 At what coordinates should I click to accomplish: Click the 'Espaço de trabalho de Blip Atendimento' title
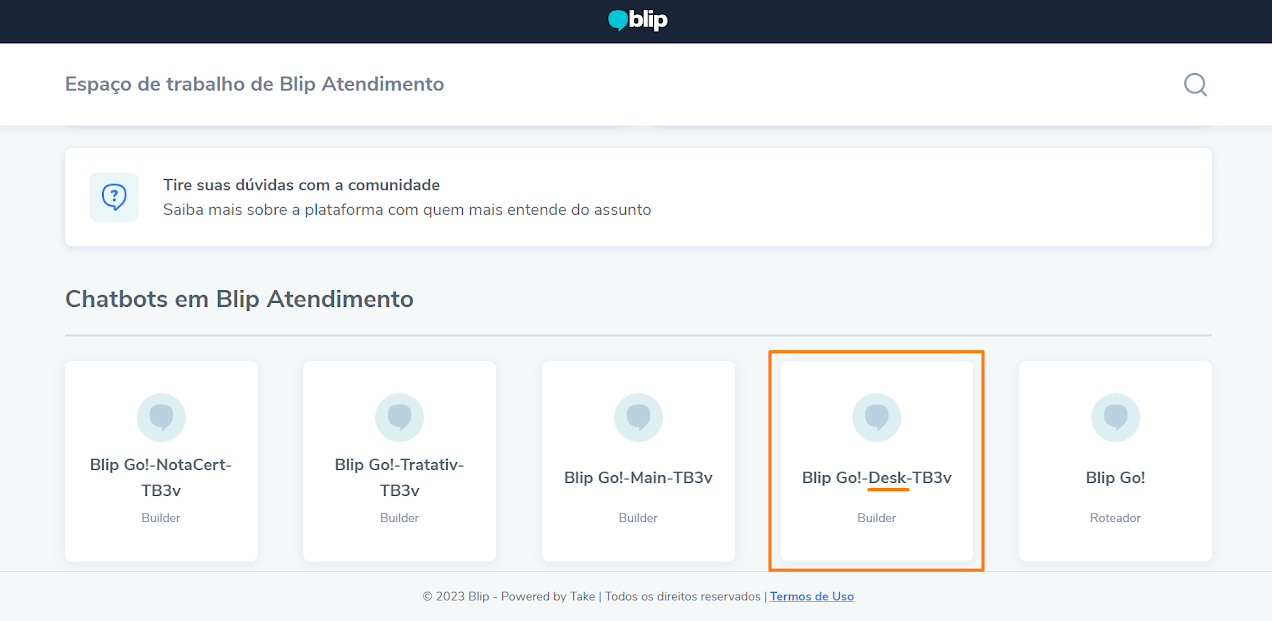pos(254,84)
